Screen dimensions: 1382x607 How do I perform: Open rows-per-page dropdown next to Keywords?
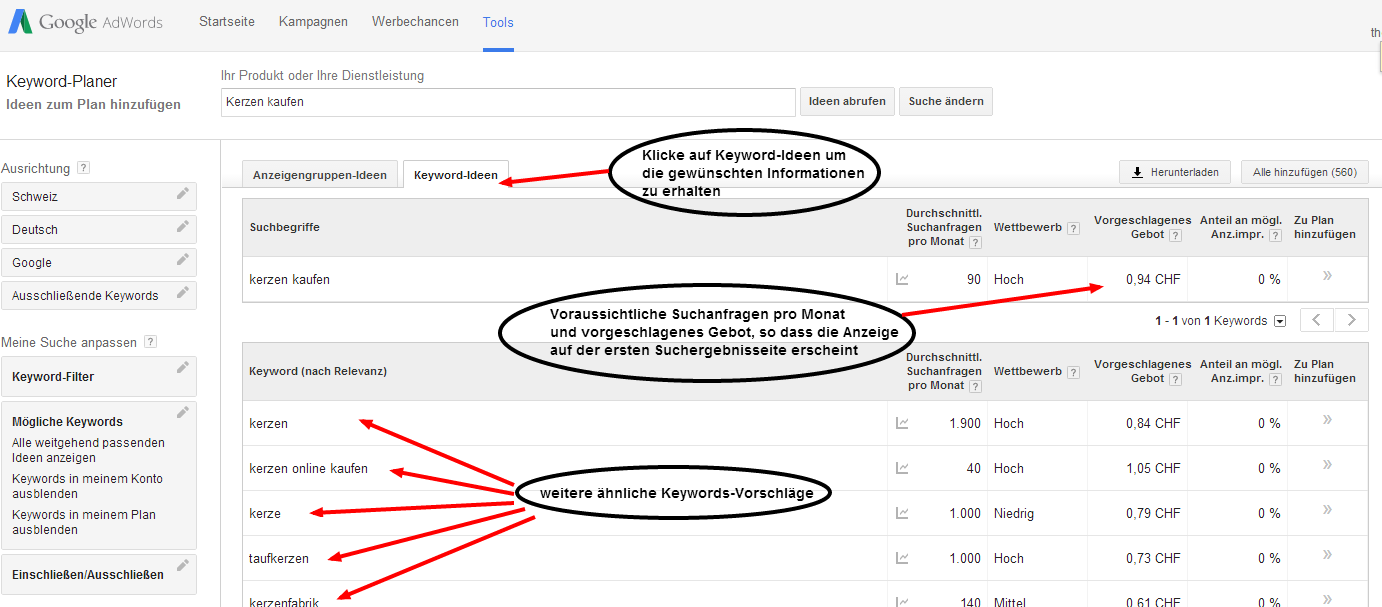pos(1279,321)
